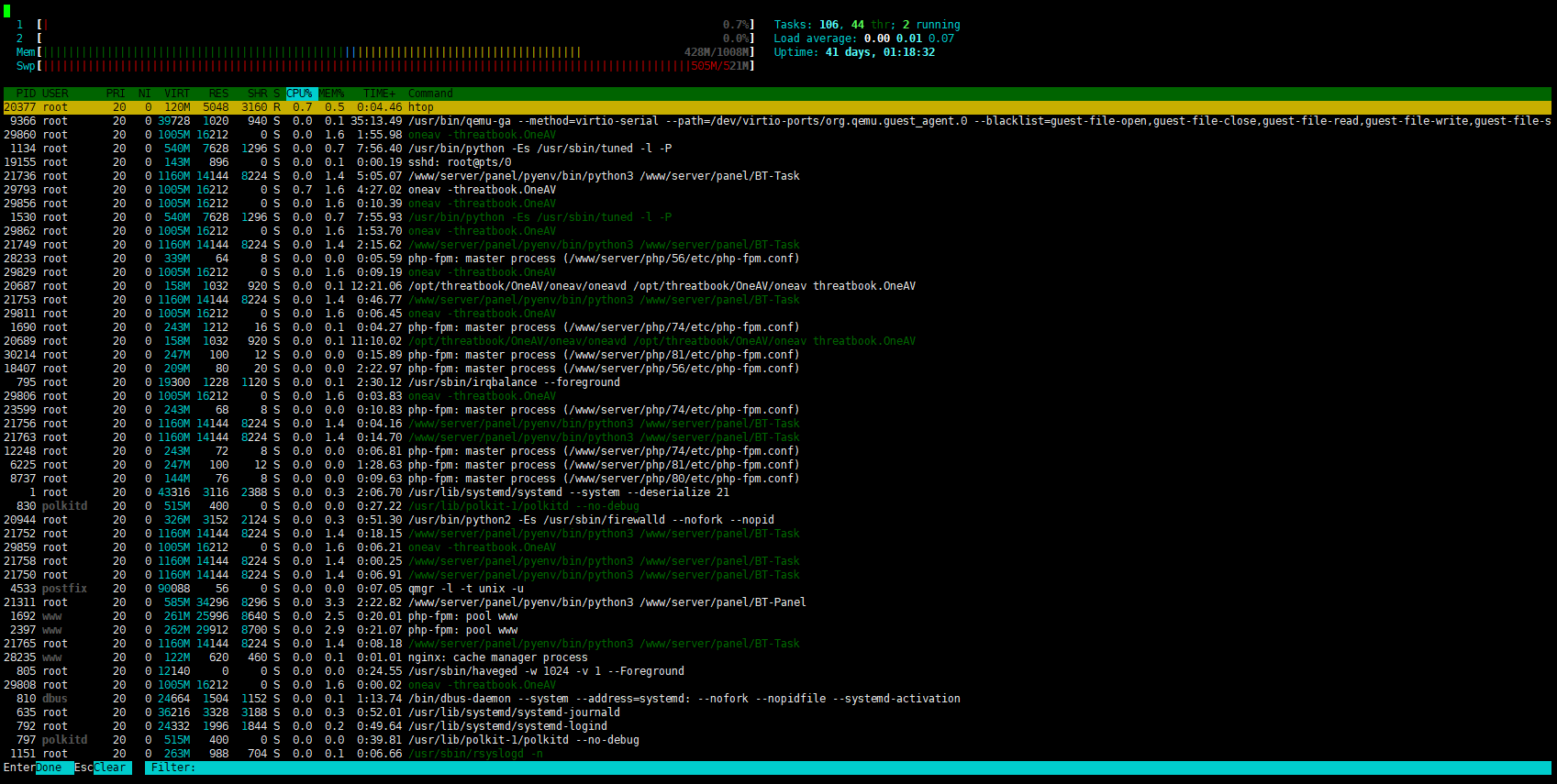Select polkitd process row PID 797
The width and height of the screenshot is (1557, 784).
[777, 740]
